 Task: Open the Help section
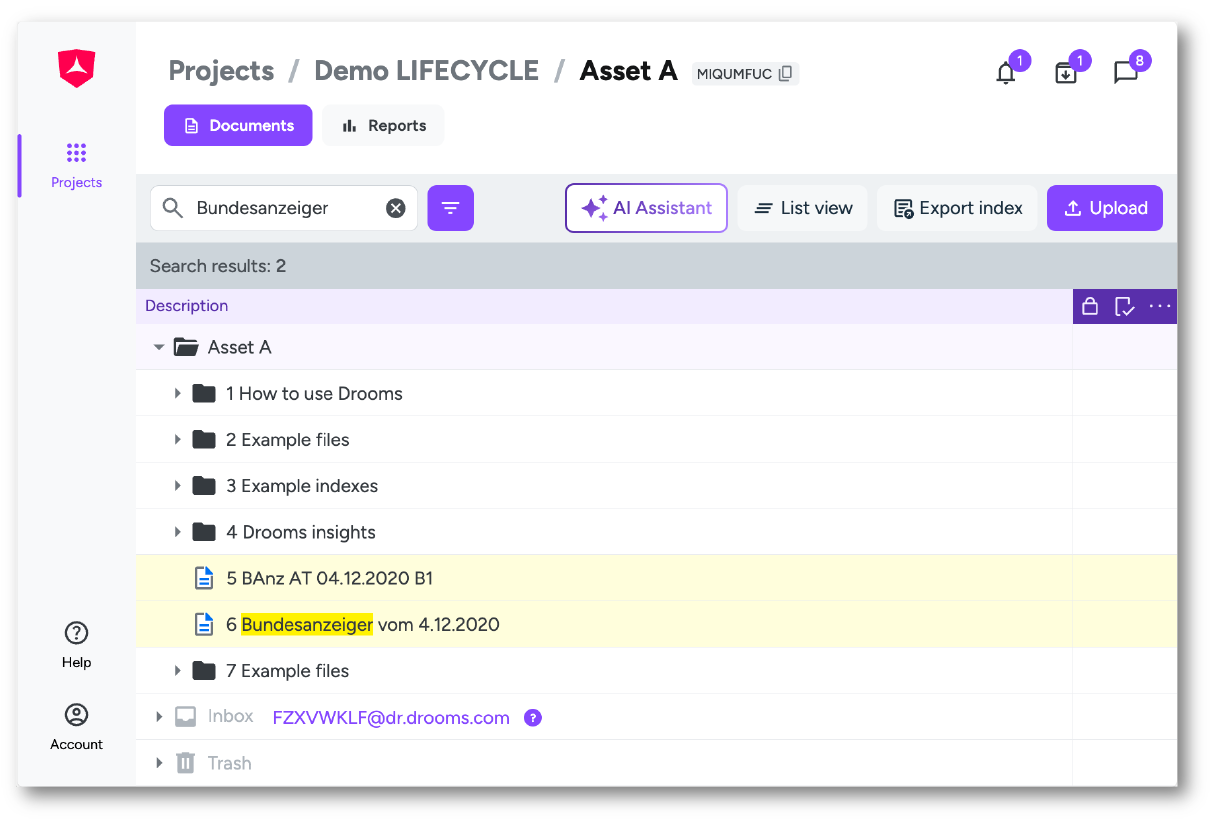[77, 645]
